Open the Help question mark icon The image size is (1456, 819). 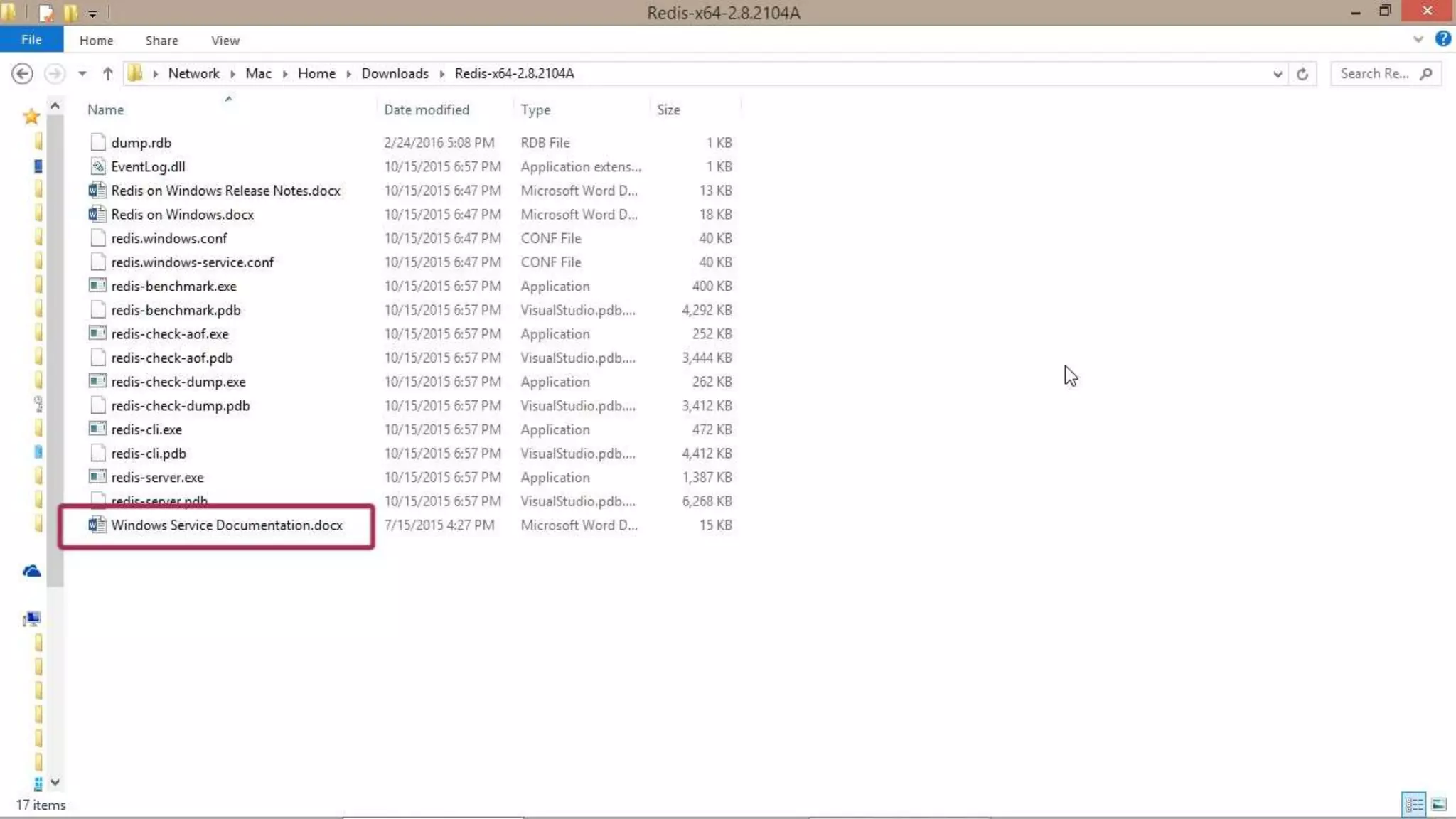pos(1442,39)
